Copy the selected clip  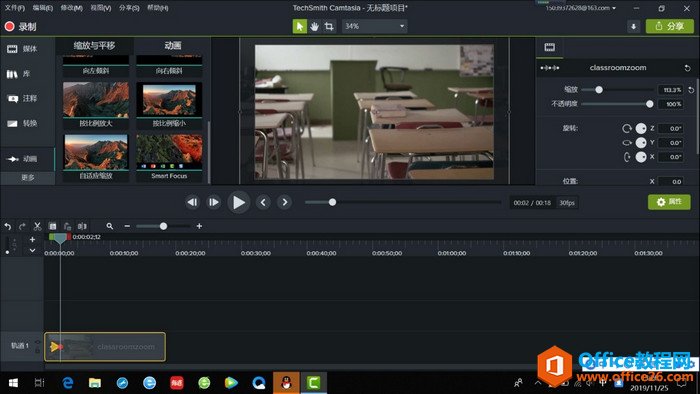pyautogui.click(x=52, y=226)
